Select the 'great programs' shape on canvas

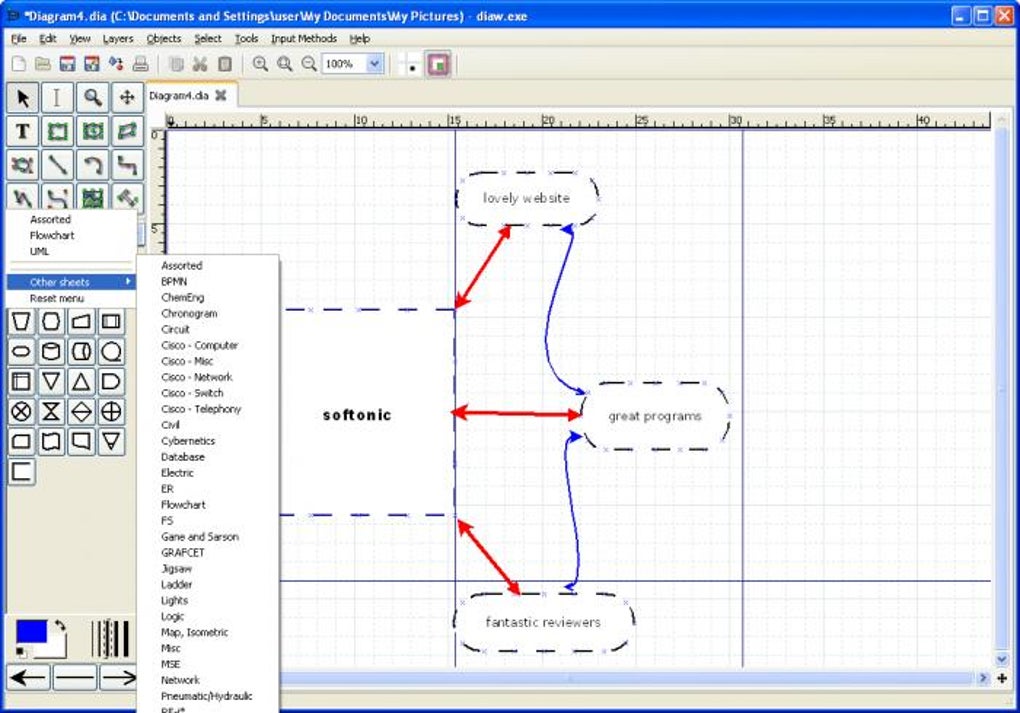655,416
